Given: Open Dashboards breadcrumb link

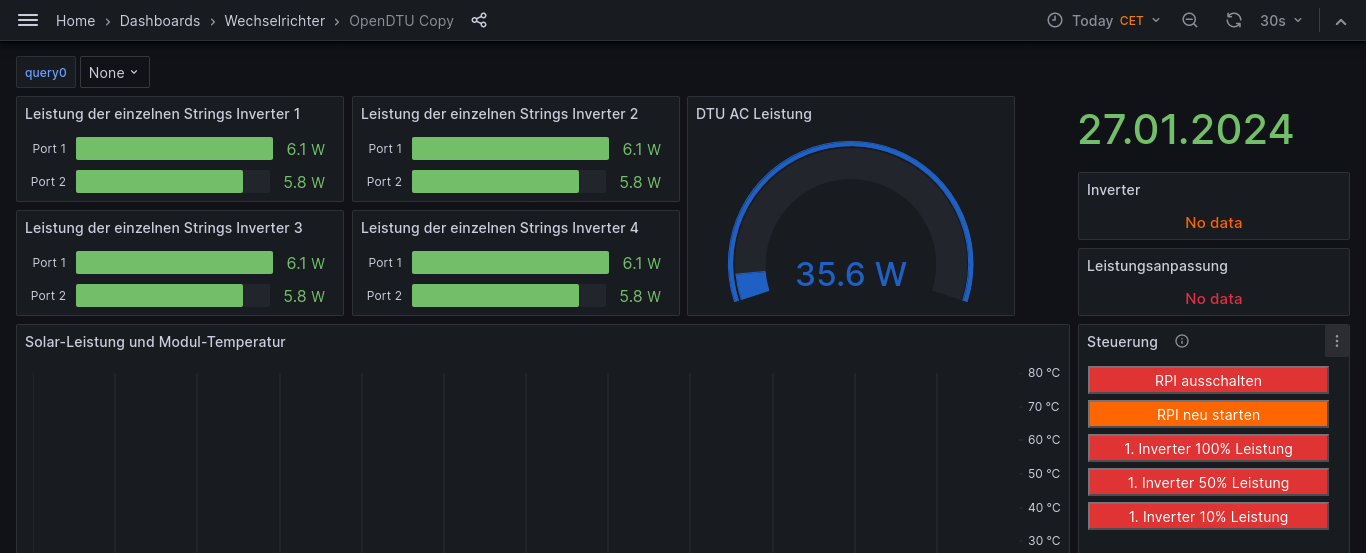Looking at the screenshot, I should point(160,21).
